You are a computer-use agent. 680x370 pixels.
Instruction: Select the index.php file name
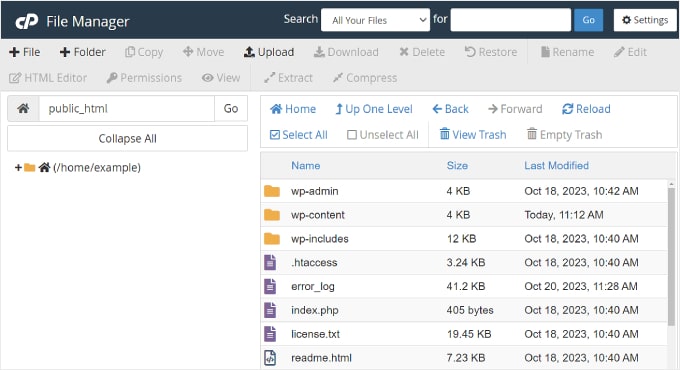pyautogui.click(x=314, y=310)
